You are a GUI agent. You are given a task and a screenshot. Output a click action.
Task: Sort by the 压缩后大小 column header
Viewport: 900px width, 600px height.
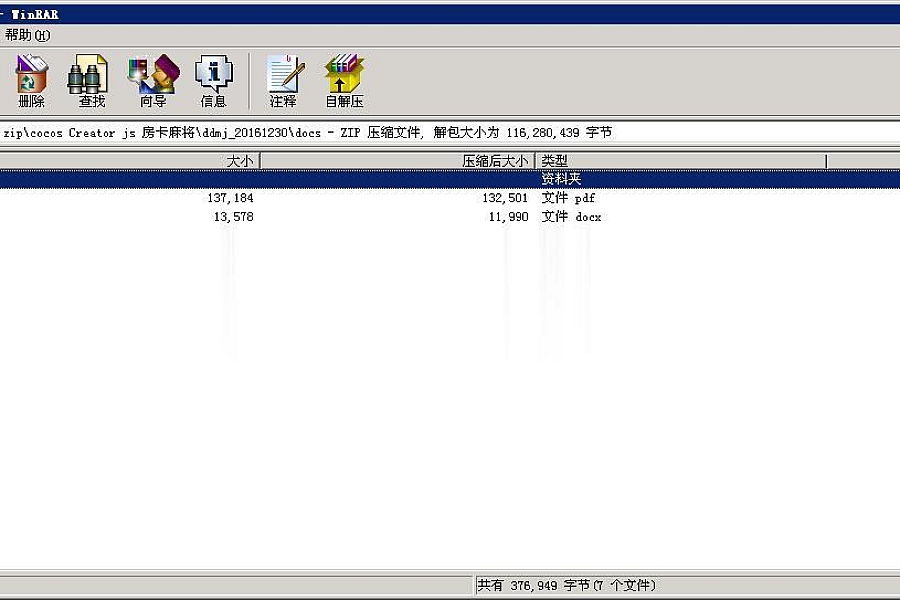tap(398, 161)
